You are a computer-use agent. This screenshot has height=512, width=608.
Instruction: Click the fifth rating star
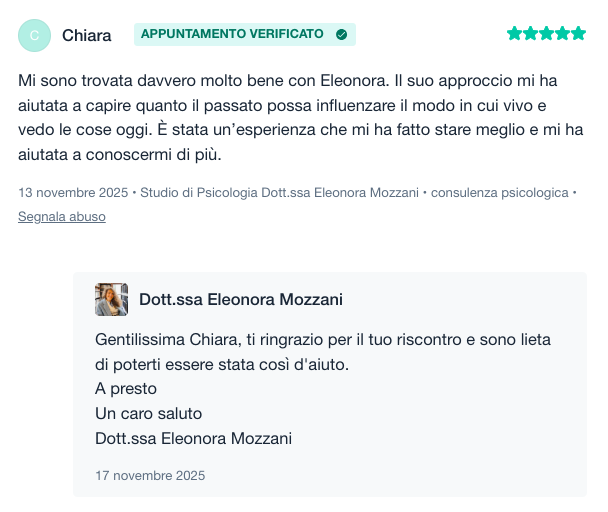(x=578, y=34)
